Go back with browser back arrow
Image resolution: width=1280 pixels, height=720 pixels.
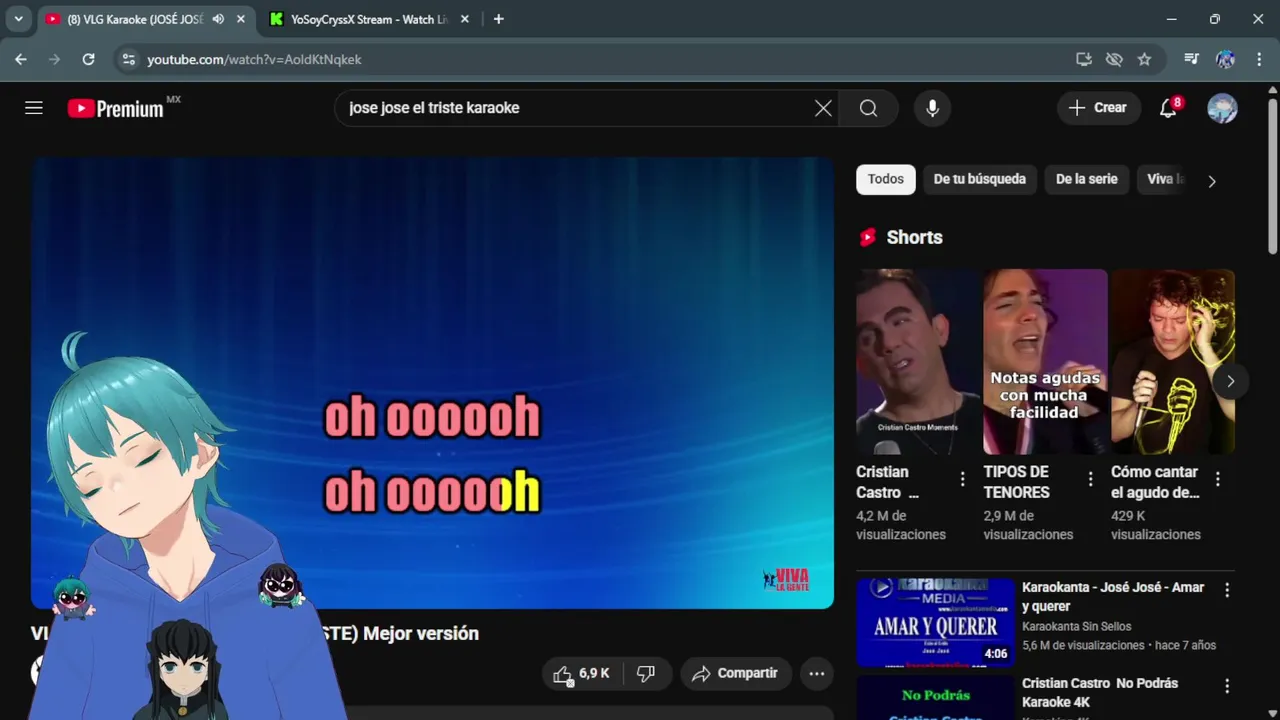pos(21,60)
